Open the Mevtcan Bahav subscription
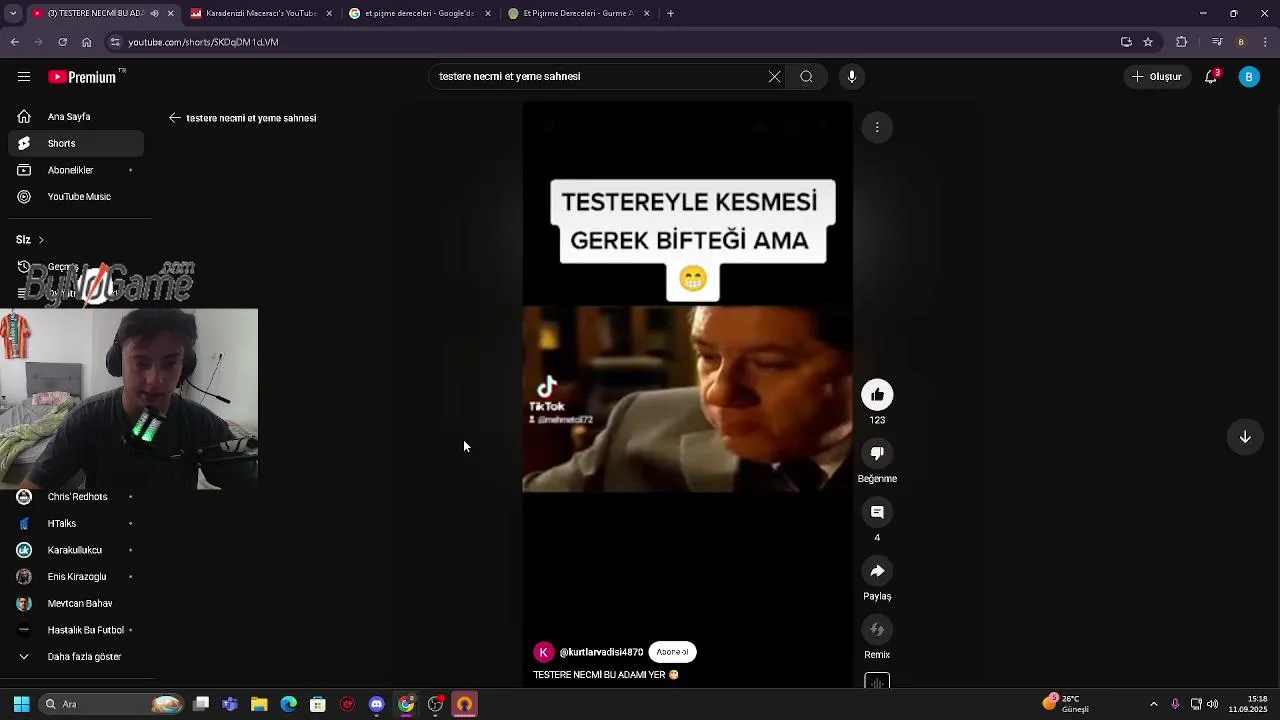 pyautogui.click(x=76, y=604)
